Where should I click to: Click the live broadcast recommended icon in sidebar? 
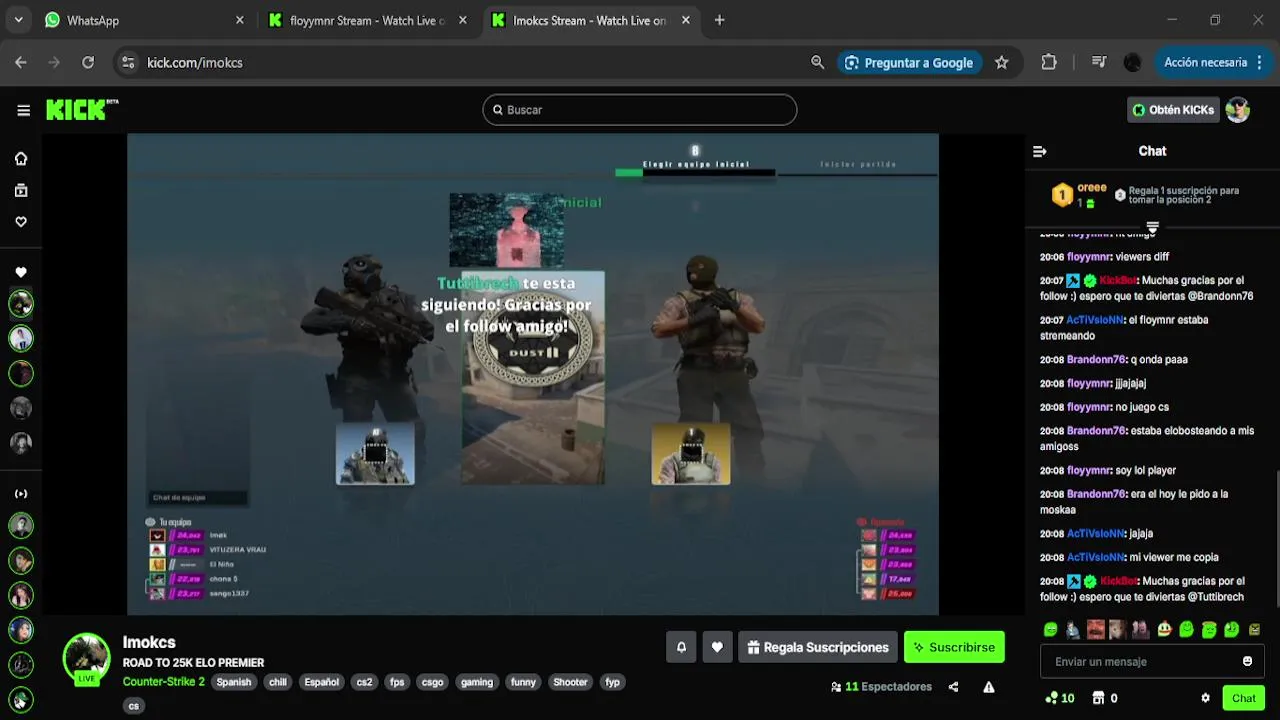21,494
